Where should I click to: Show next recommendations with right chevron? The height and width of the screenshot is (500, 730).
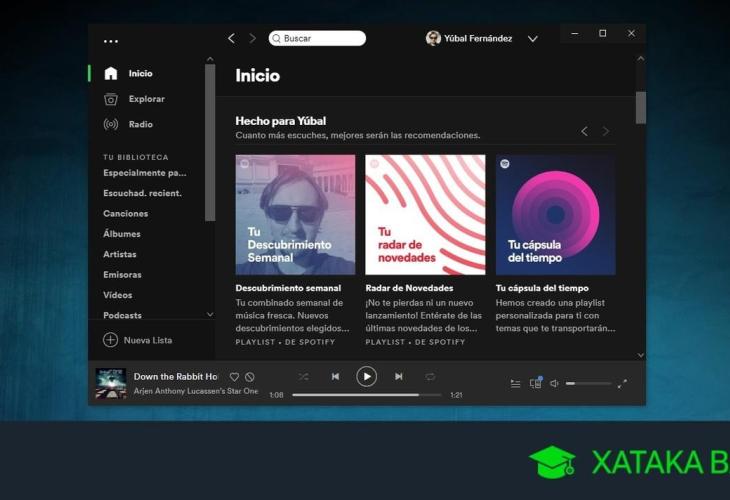coord(606,131)
